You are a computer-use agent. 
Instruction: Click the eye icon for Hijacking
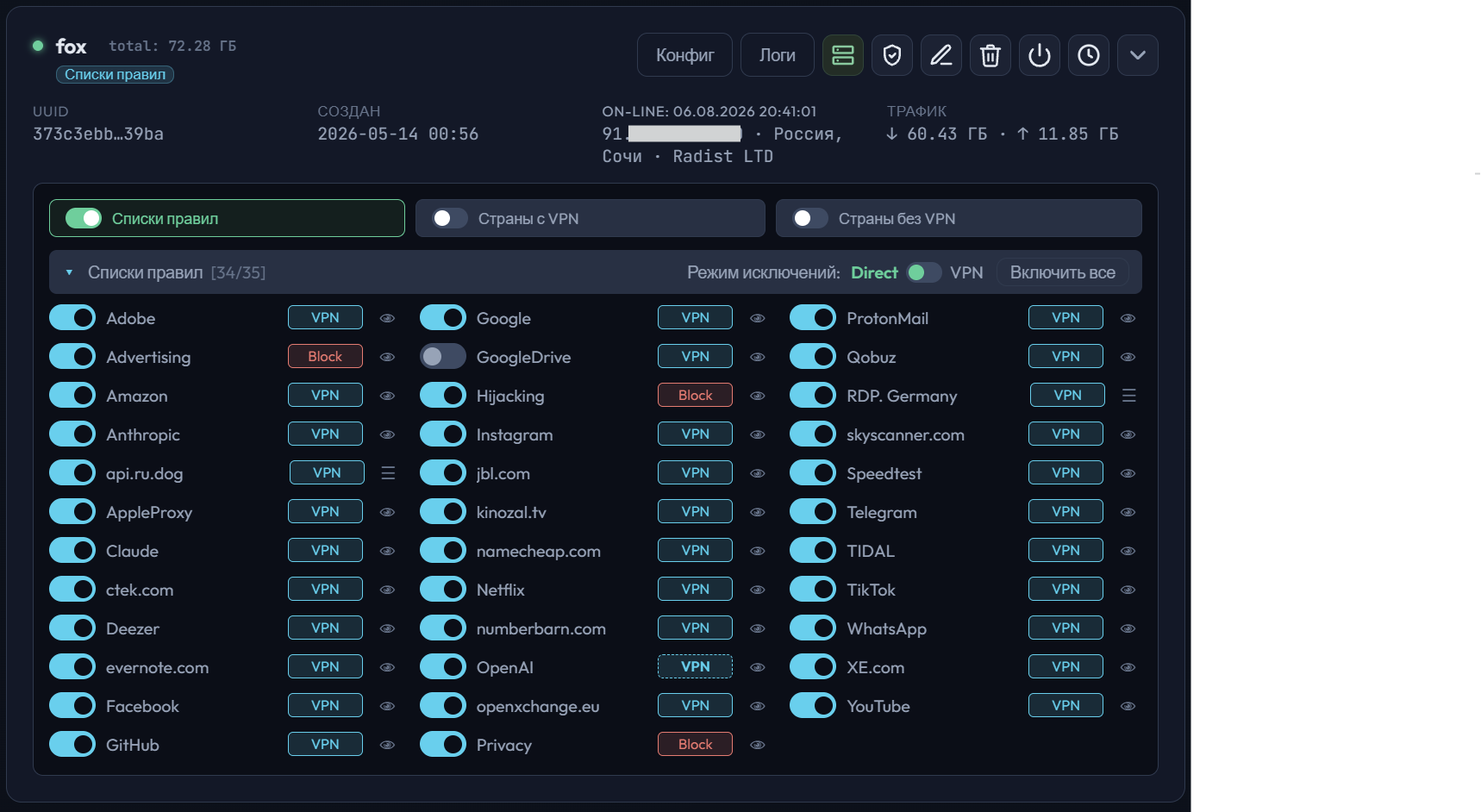[758, 396]
